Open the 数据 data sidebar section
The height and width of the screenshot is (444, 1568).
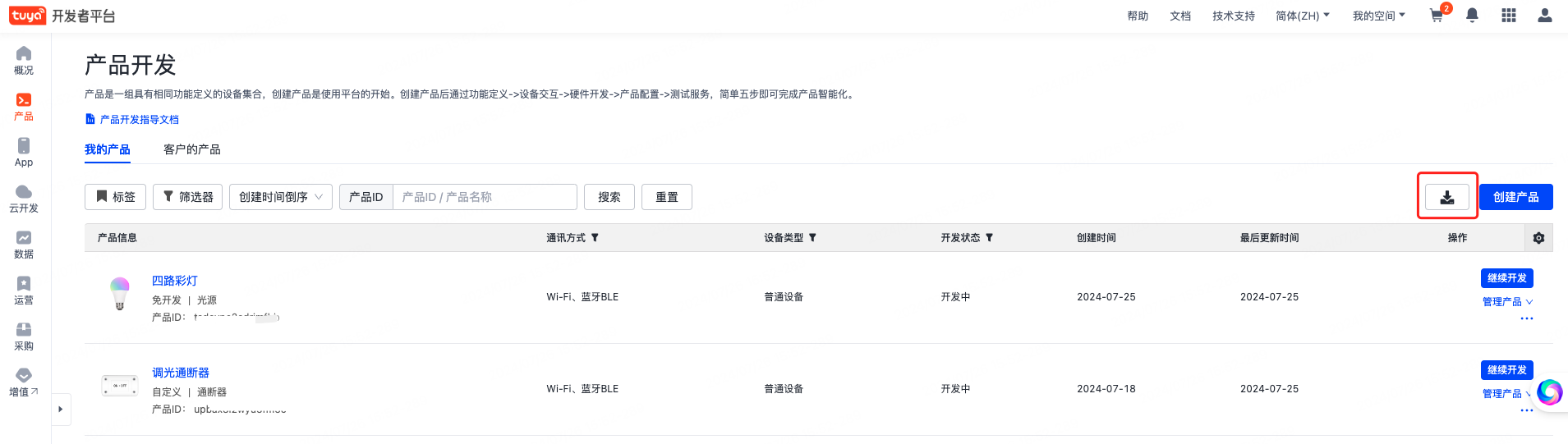(x=24, y=244)
